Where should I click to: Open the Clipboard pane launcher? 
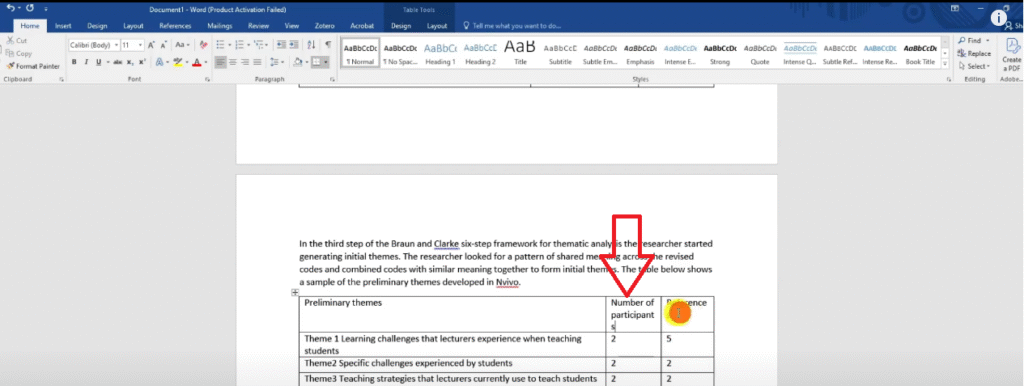pyautogui.click(x=61, y=79)
